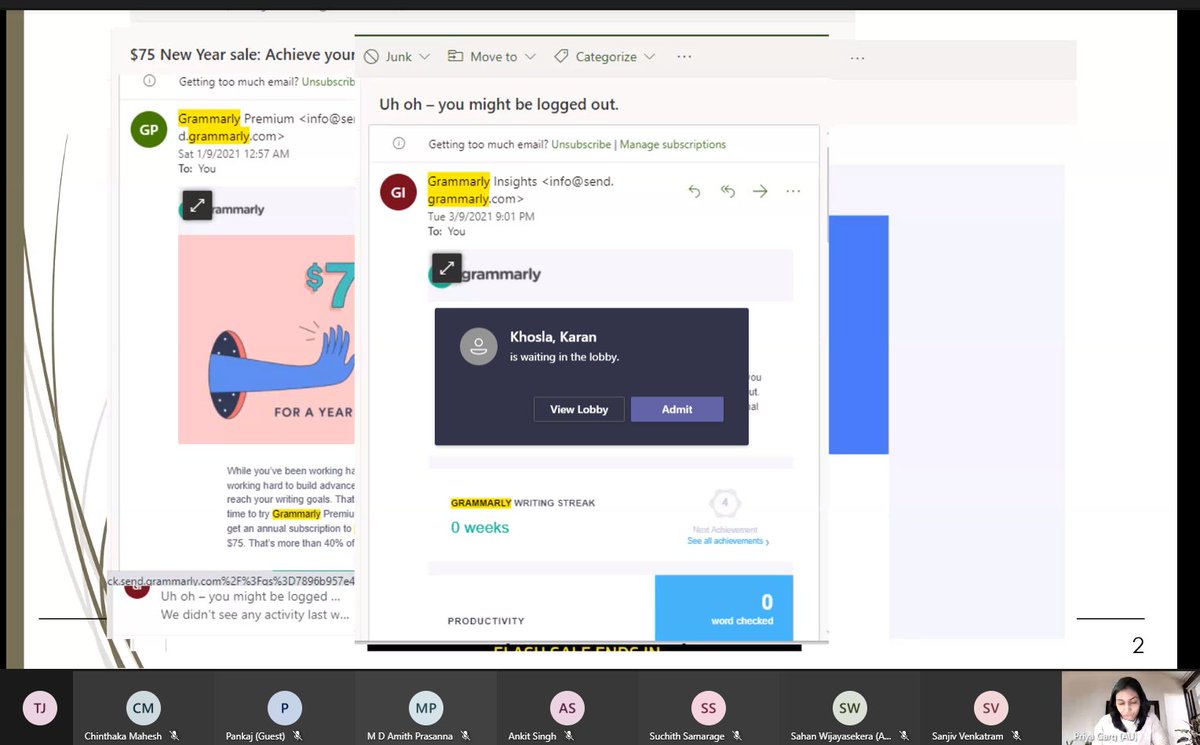Image resolution: width=1200 pixels, height=745 pixels.
Task: Open the Manage subscriptions link
Action: coord(673,144)
